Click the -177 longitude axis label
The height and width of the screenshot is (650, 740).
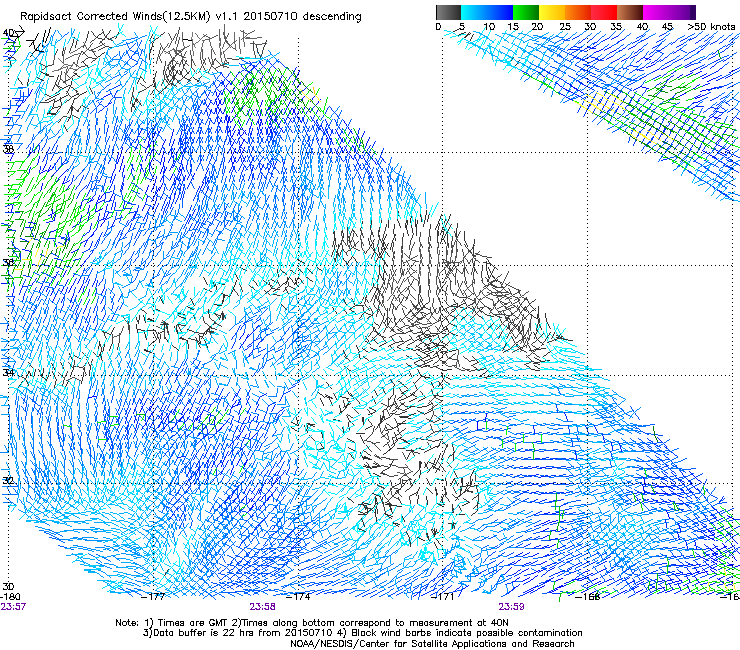pyautogui.click(x=153, y=597)
